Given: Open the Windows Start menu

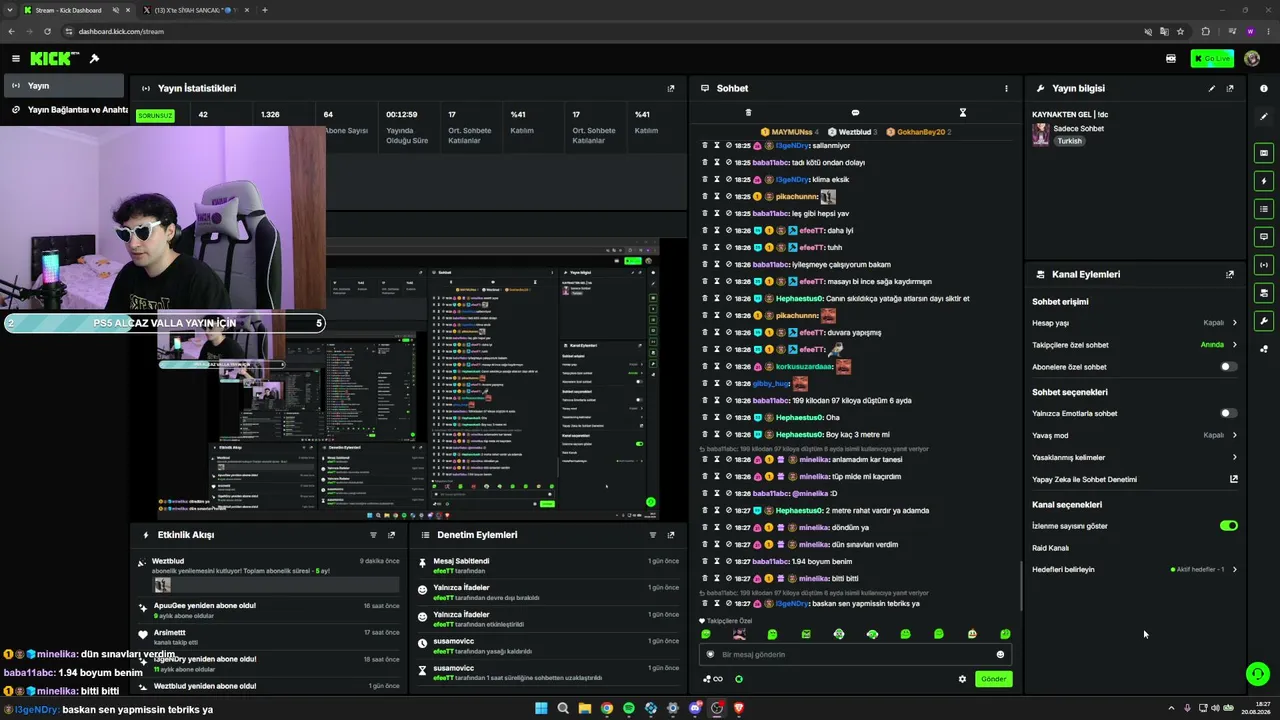Looking at the screenshot, I should tap(541, 708).
